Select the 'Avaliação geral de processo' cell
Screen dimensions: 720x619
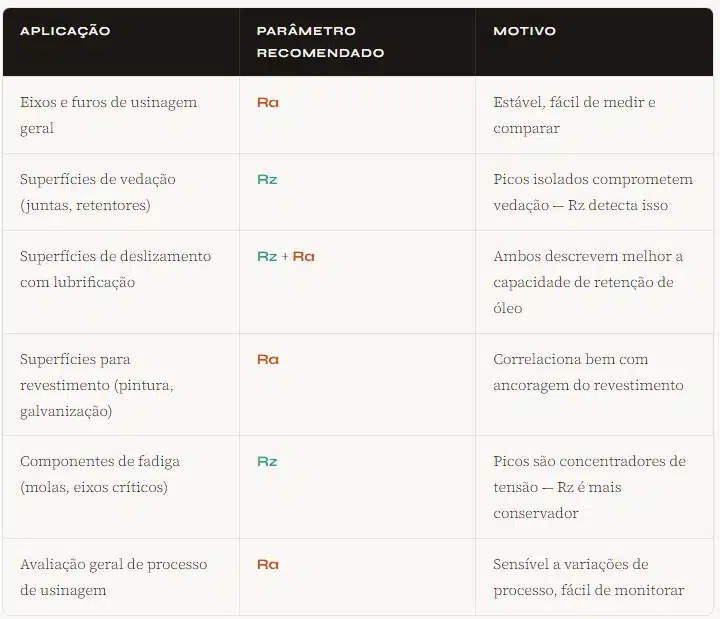click(113, 577)
